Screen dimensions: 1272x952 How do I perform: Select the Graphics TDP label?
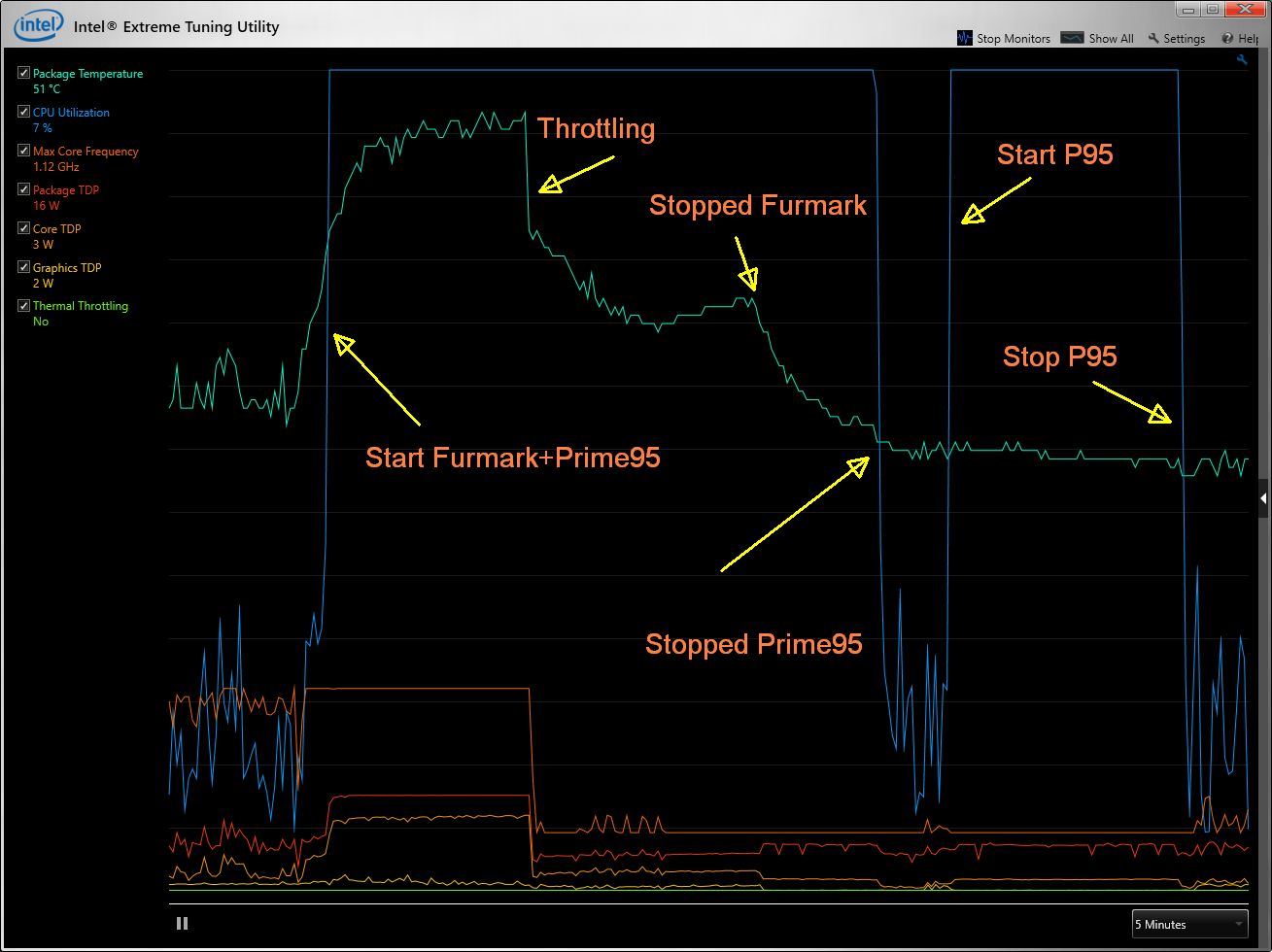[67, 268]
